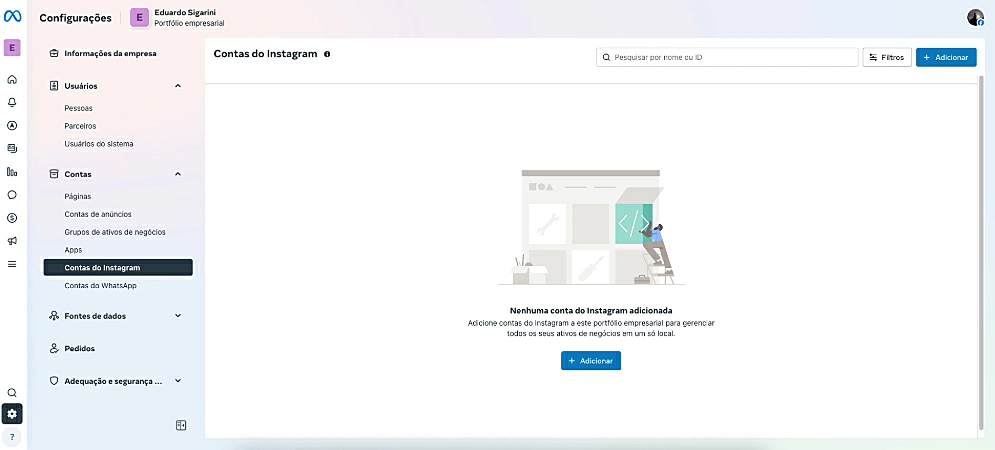
Task: Select Contas do Instagram menu item
Action: pos(118,268)
